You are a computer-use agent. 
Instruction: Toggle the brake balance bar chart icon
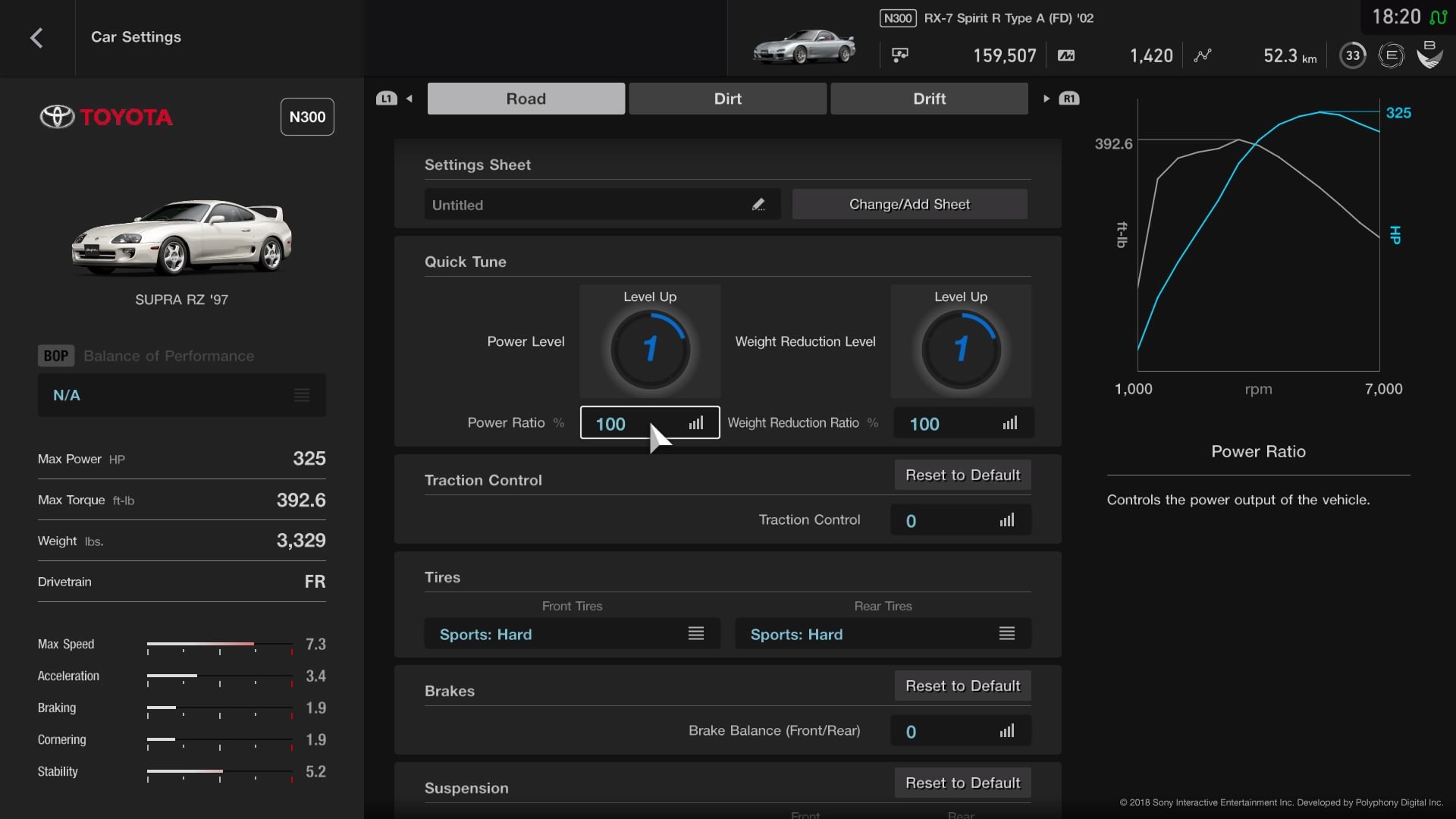tap(1006, 730)
